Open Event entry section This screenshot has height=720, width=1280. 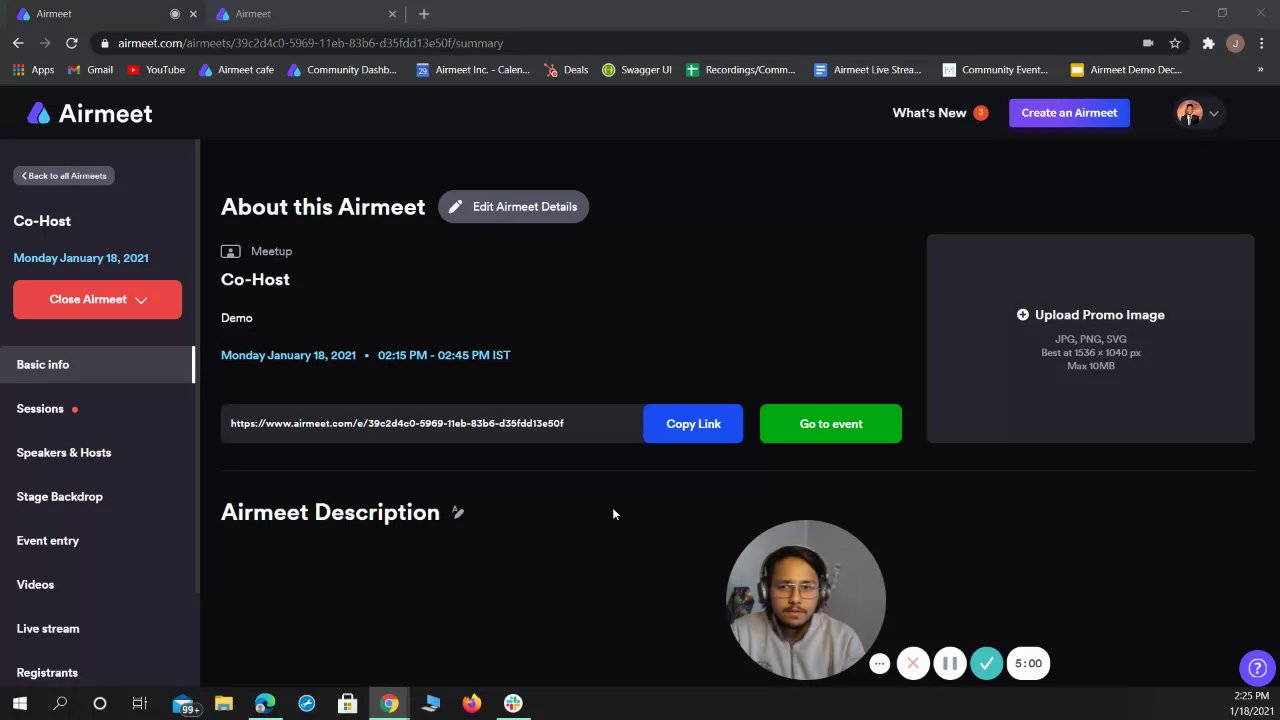48,541
